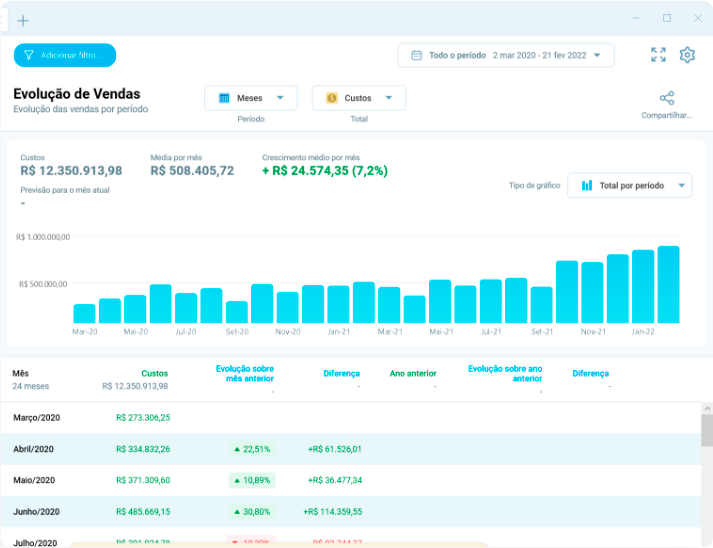Click the R$ 12.350.913,98 Custos summary value

tap(71, 171)
